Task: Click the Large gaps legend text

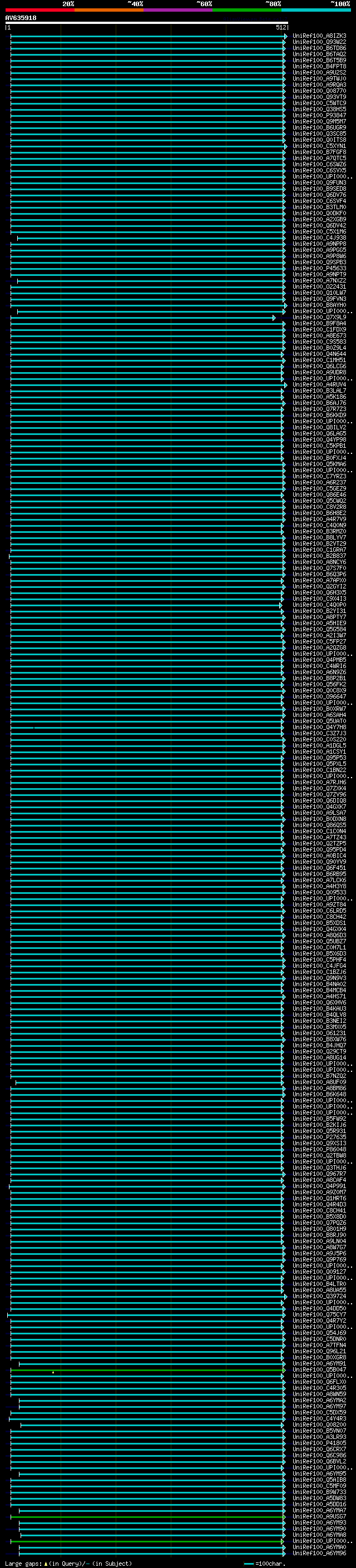Action: coord(69,1563)
